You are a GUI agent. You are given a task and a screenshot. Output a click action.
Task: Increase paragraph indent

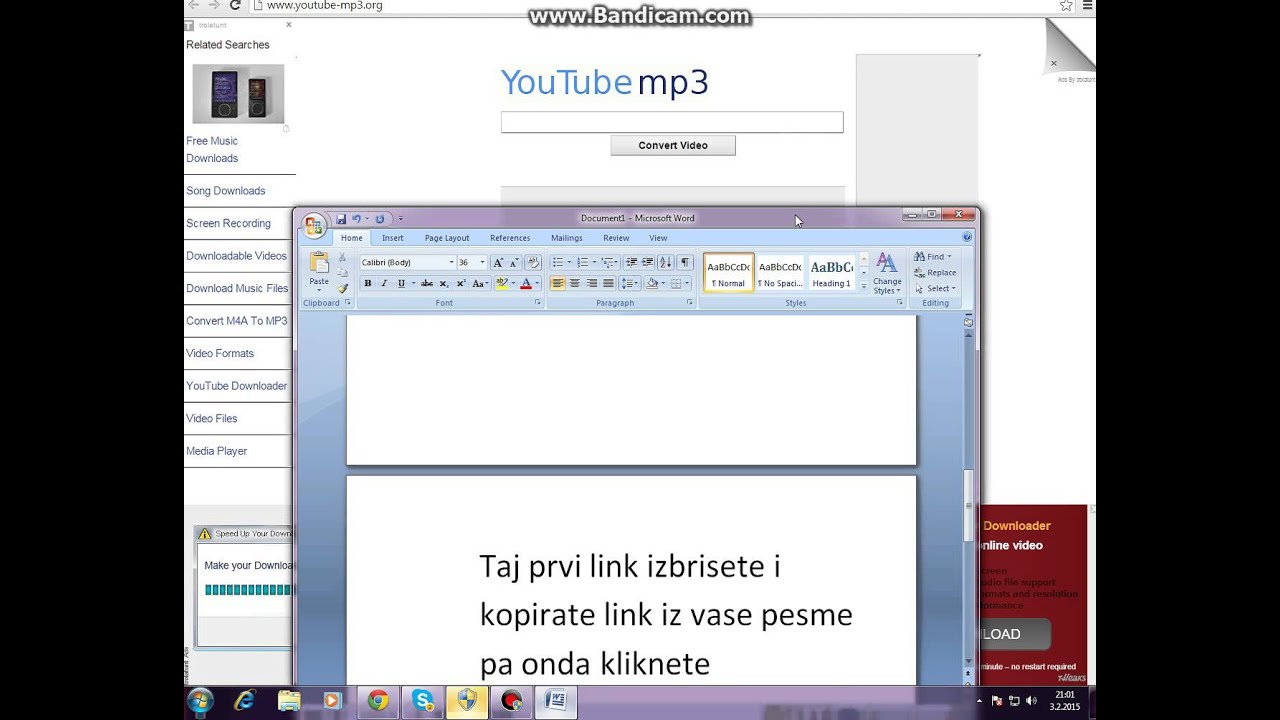point(647,262)
